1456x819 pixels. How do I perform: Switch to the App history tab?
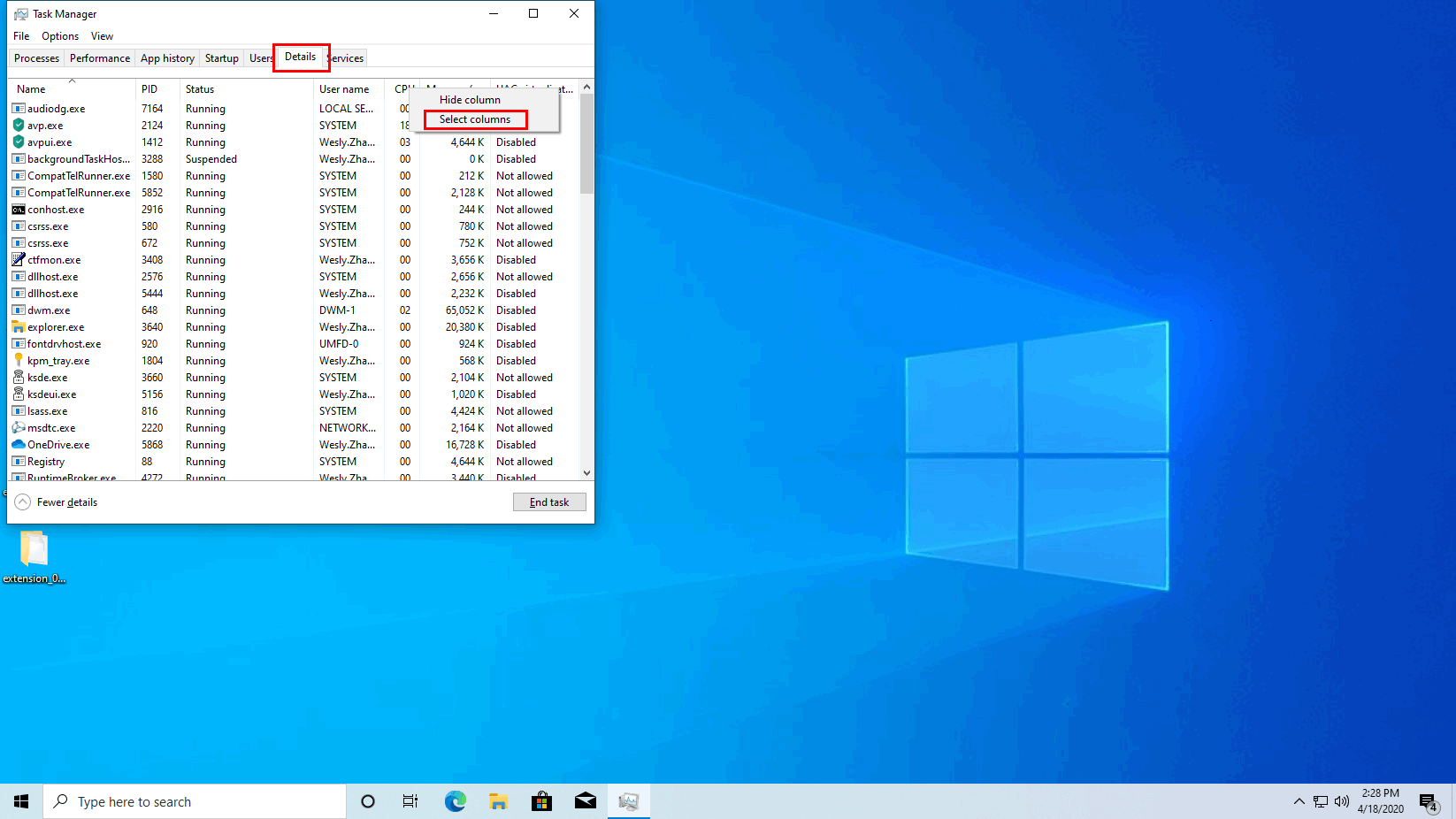[167, 58]
